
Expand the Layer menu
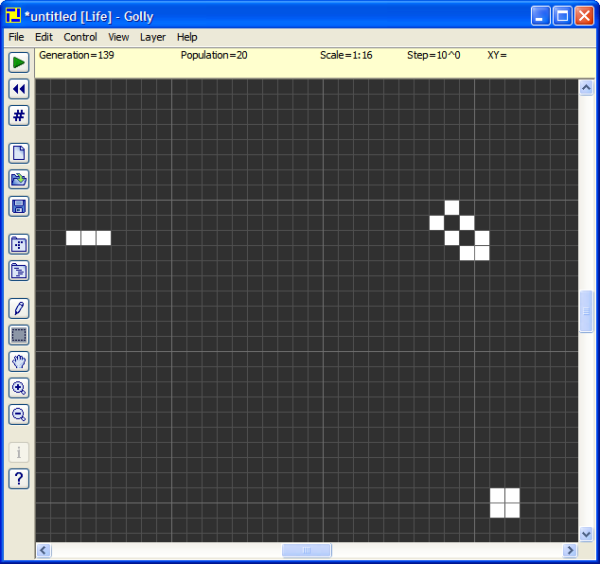153,37
